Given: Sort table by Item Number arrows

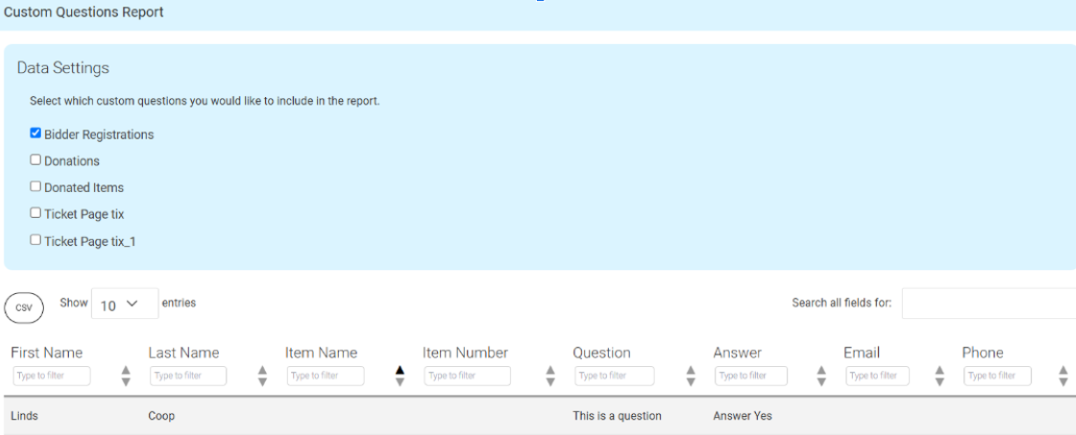Looking at the screenshot, I should pyautogui.click(x=550, y=375).
